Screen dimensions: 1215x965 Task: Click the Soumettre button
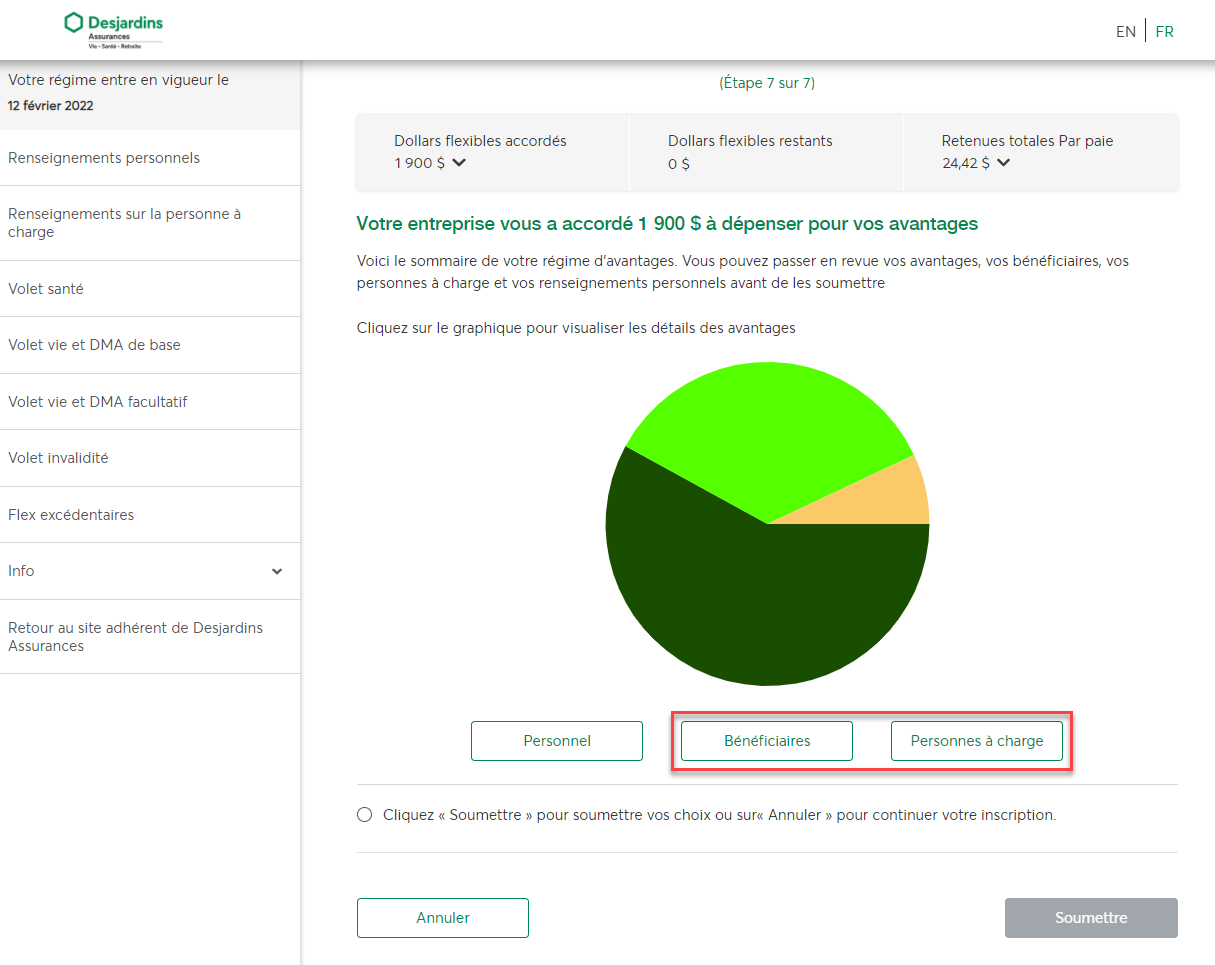pos(1091,918)
